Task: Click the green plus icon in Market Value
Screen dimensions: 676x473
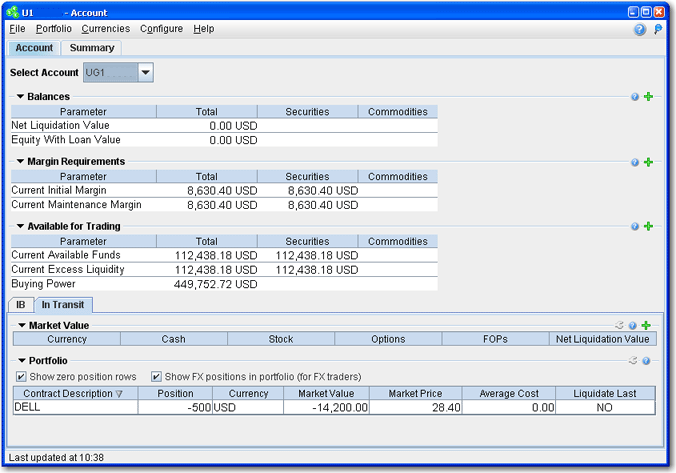Action: tap(646, 325)
